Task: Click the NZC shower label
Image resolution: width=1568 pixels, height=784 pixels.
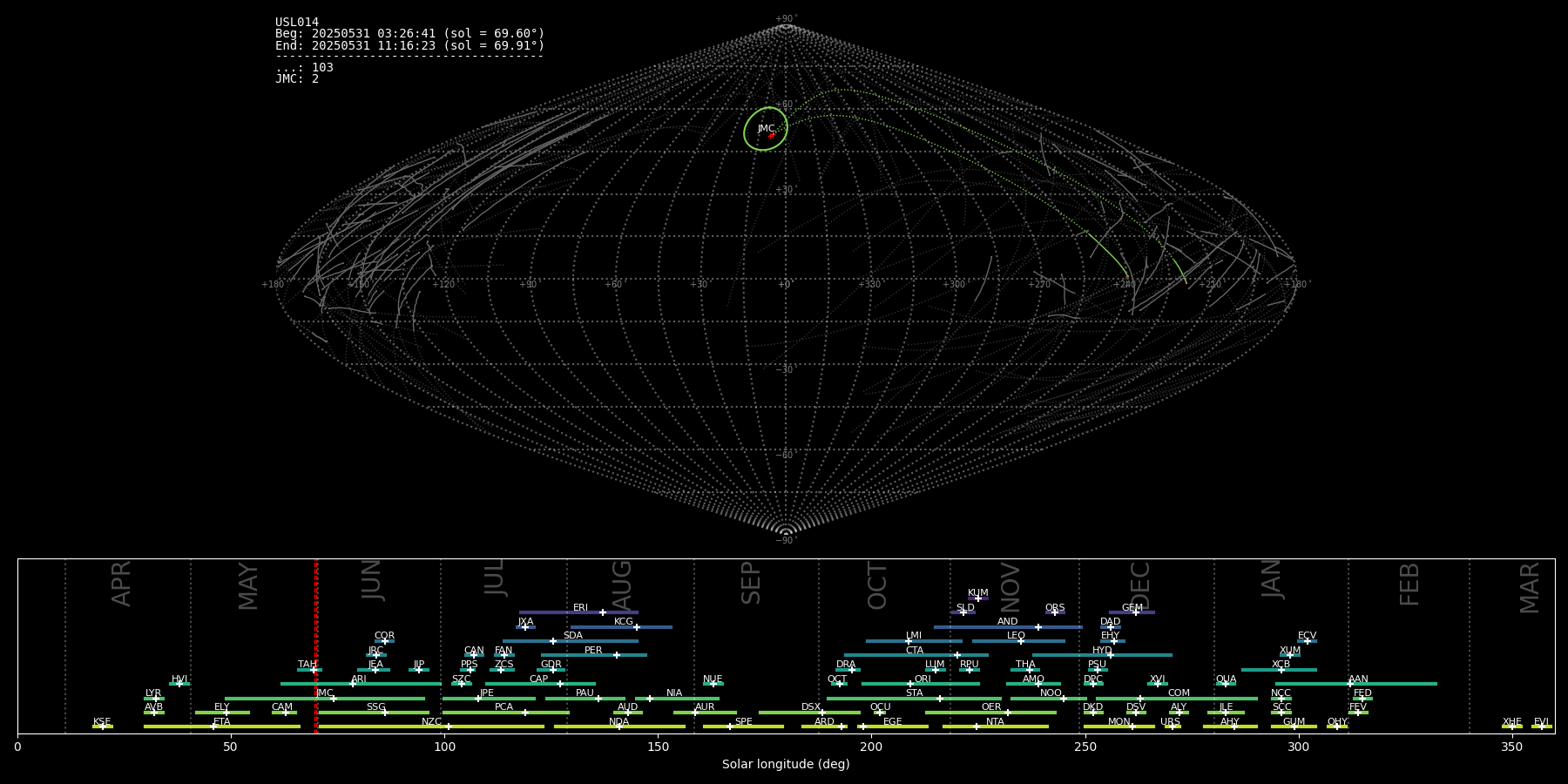Action: (x=431, y=722)
